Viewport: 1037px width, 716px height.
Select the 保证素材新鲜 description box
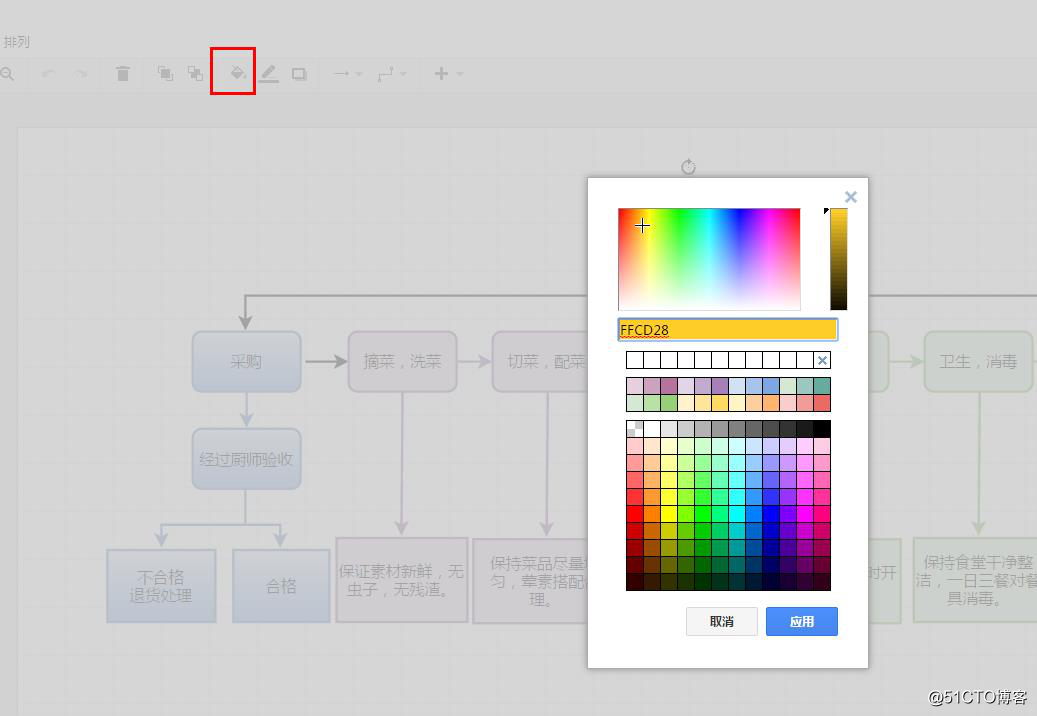point(402,580)
